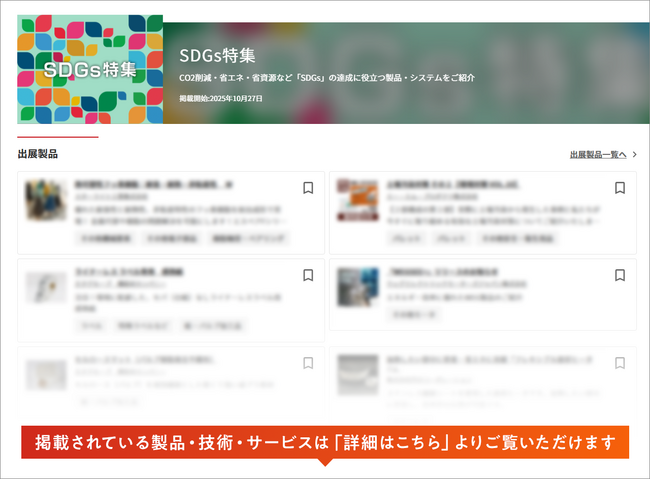Bookmark the top-right product card
The height and width of the screenshot is (479, 650).
pyautogui.click(x=620, y=188)
